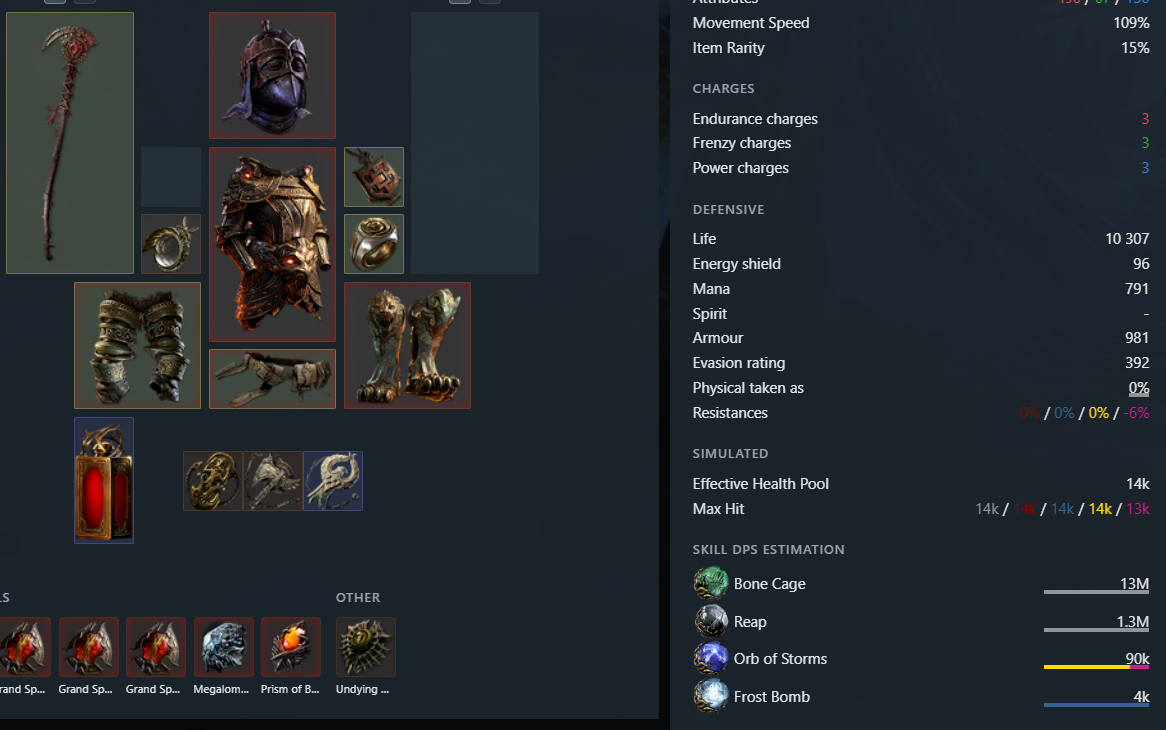Select the red life flask slot
The height and width of the screenshot is (730, 1166).
pos(104,480)
